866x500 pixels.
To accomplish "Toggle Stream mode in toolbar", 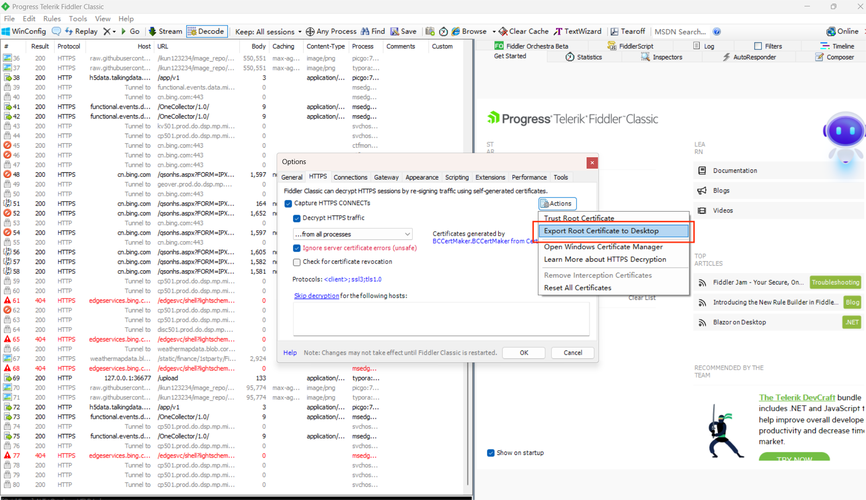I will pyautogui.click(x=165, y=31).
